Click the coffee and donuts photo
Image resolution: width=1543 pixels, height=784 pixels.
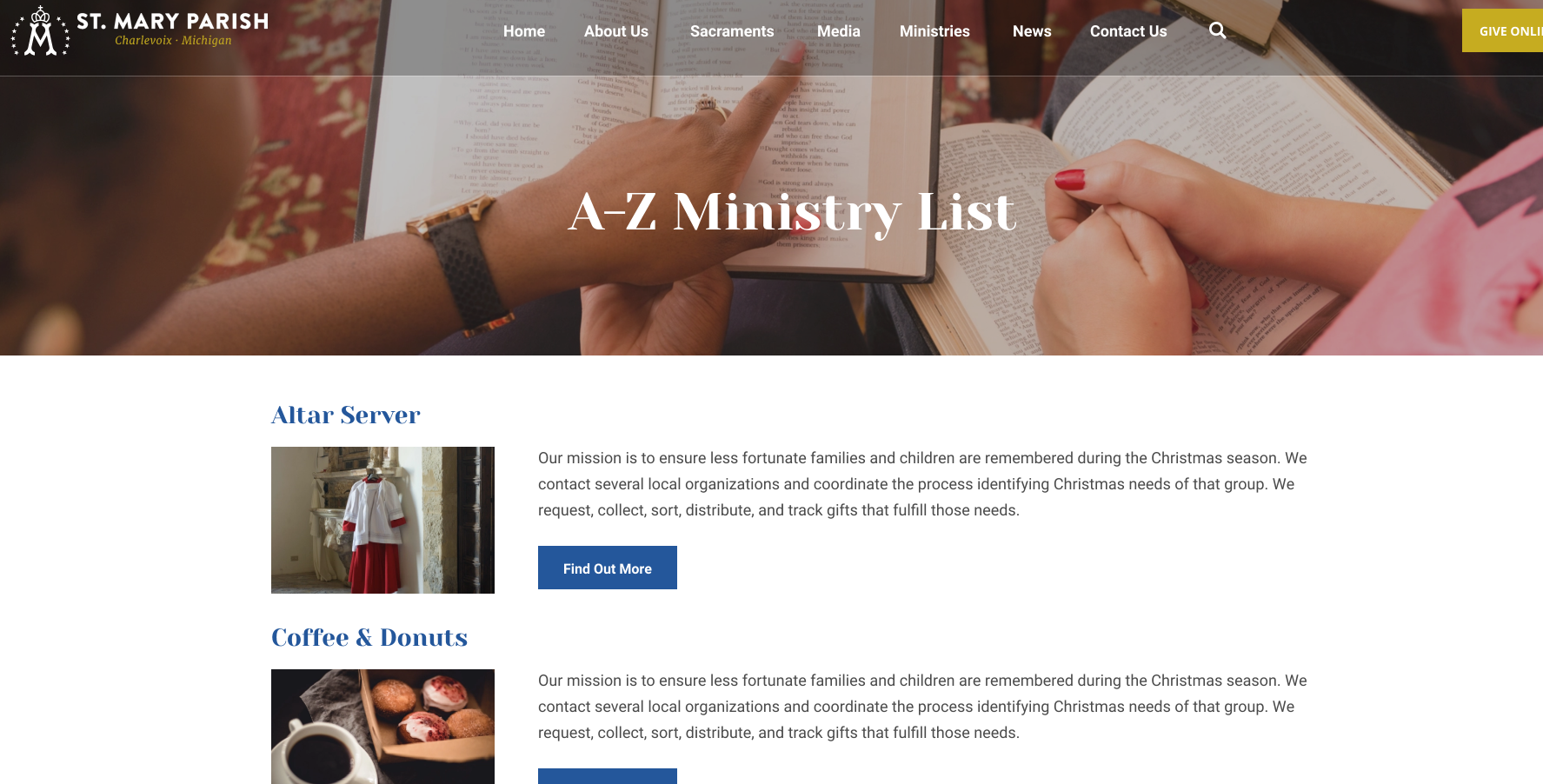point(382,727)
